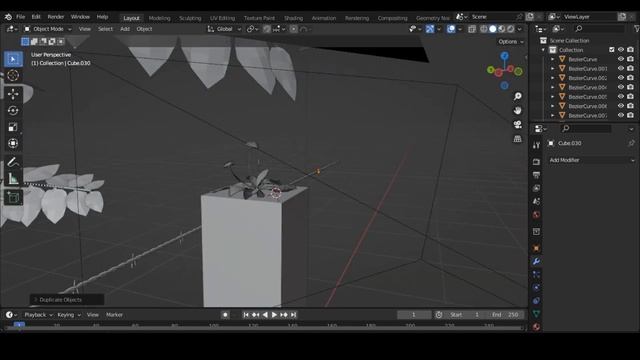Switch to the Sculpting workspace tab

[190, 18]
